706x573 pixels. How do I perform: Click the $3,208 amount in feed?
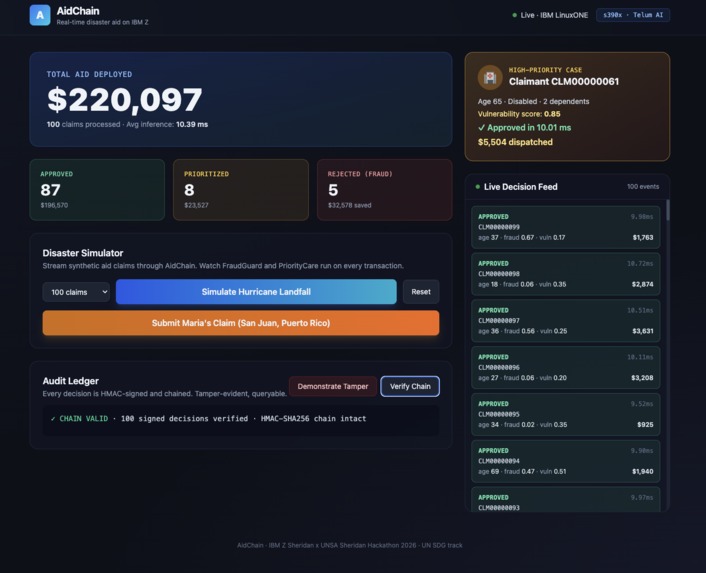pyautogui.click(x=642, y=378)
